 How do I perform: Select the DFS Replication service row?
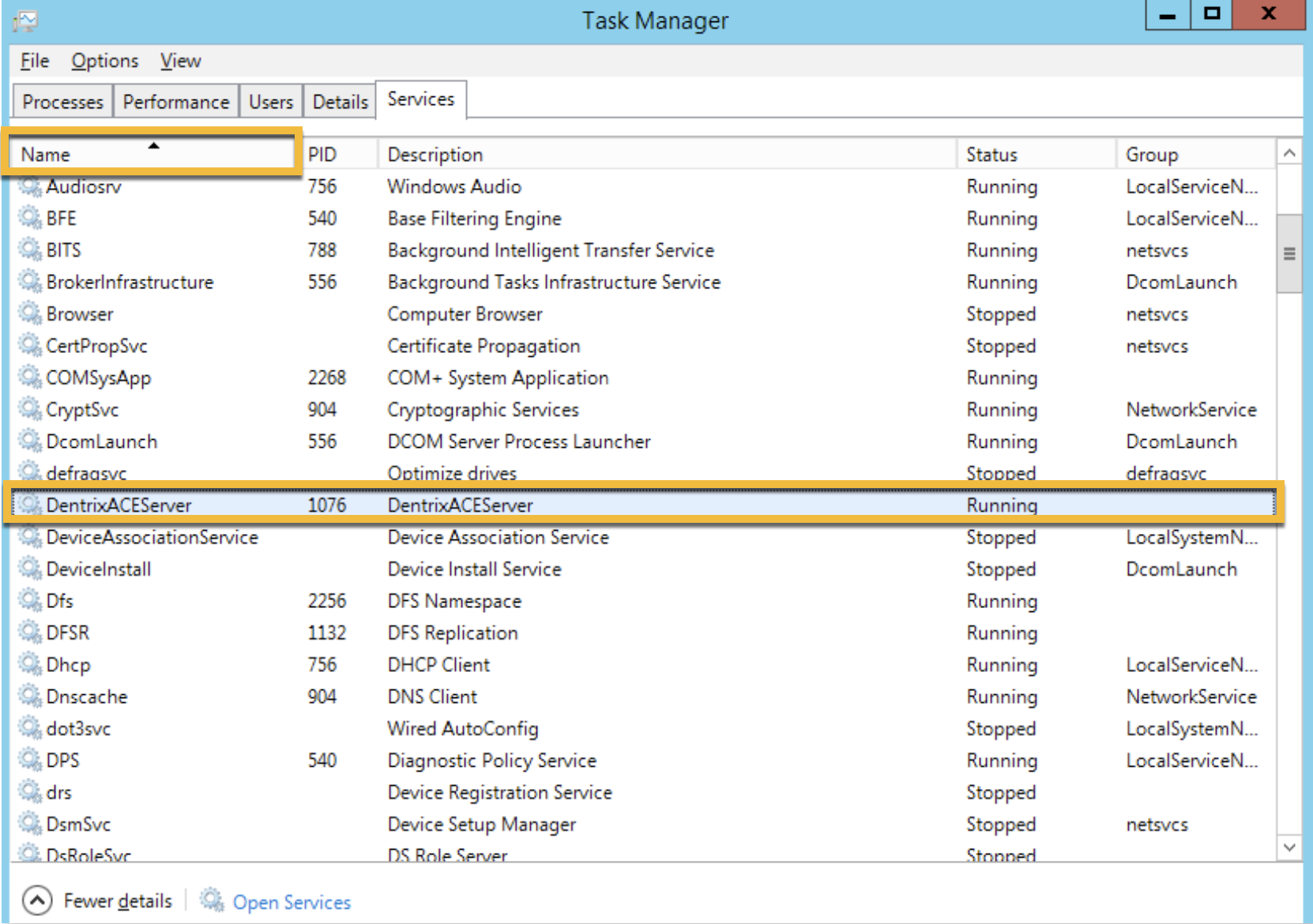tap(452, 633)
